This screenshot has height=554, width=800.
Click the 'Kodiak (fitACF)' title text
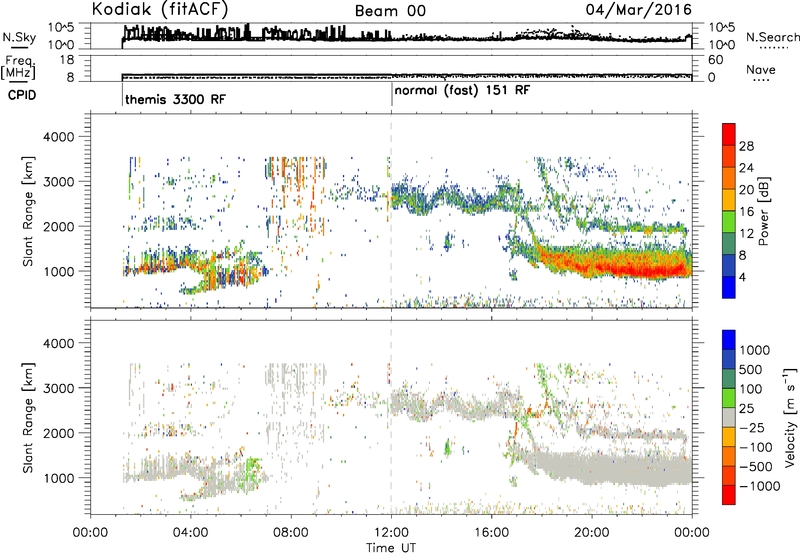point(160,9)
